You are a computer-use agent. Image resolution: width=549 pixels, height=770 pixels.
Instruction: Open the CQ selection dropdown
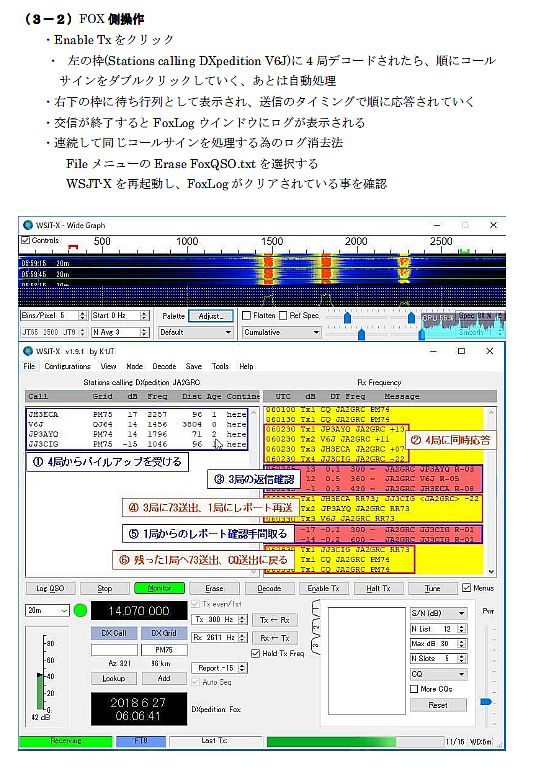coord(438,674)
